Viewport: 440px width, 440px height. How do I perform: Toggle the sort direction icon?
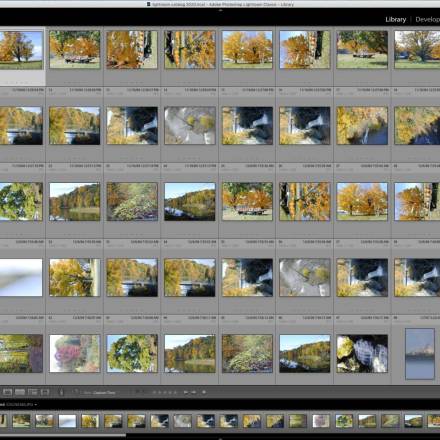(76, 392)
